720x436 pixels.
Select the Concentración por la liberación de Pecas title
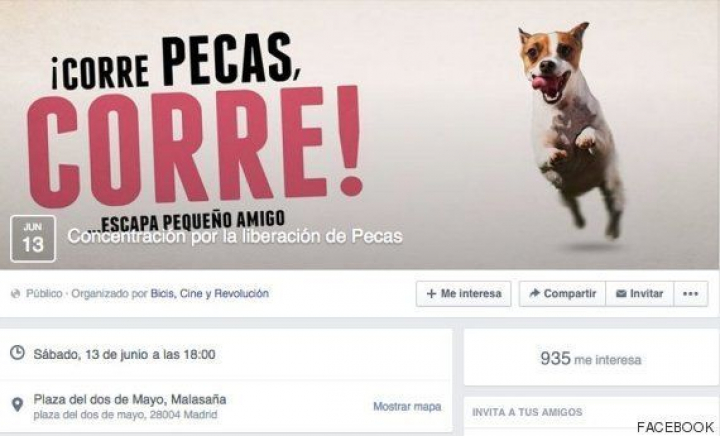[x=235, y=236]
